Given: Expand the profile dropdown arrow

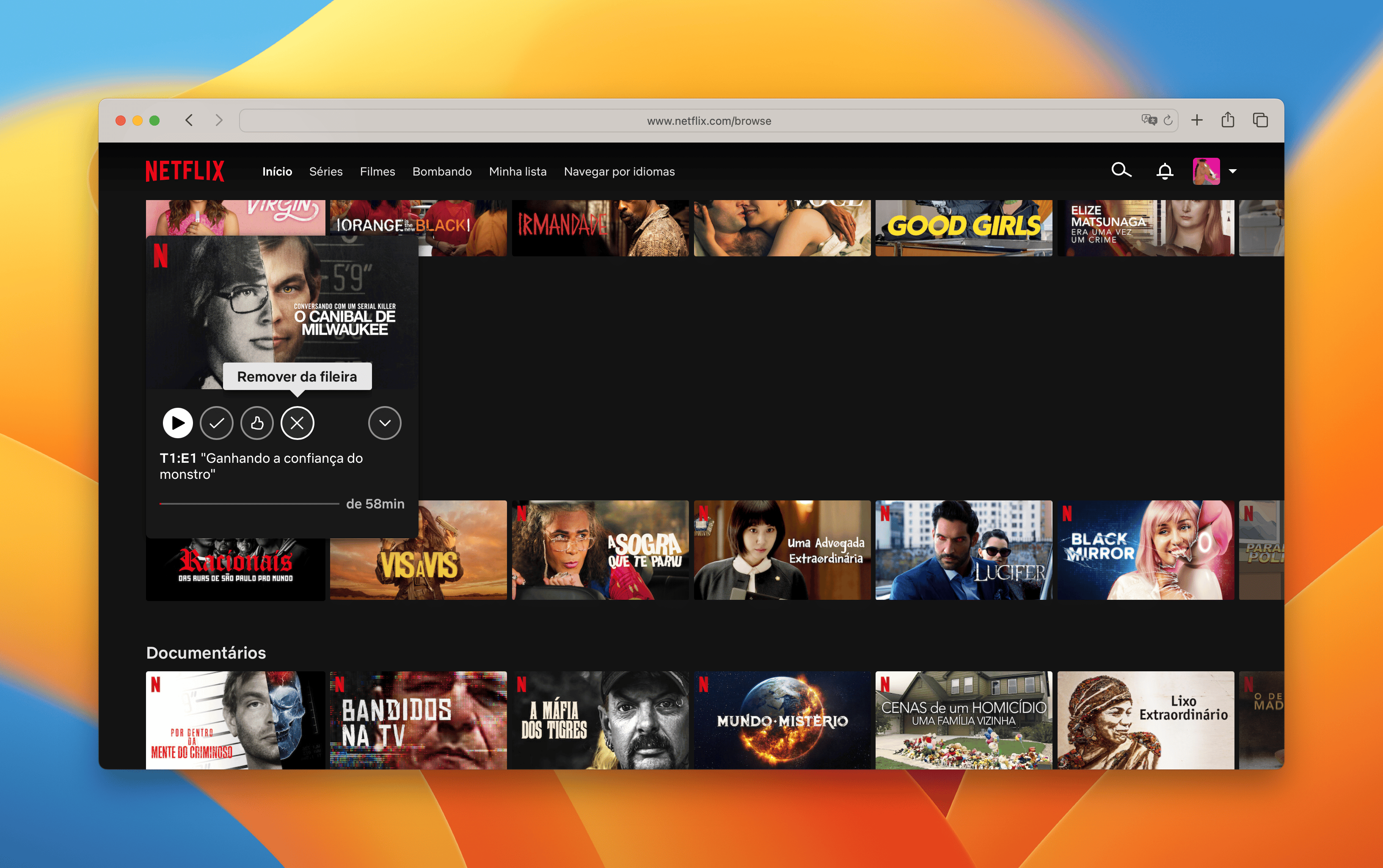Looking at the screenshot, I should [1232, 171].
